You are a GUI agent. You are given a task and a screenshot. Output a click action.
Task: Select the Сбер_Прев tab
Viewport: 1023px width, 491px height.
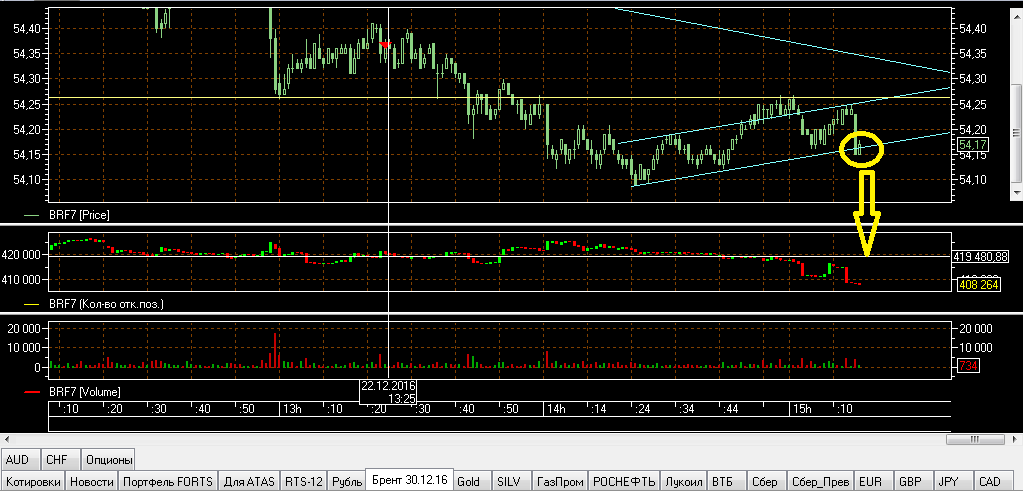(819, 481)
